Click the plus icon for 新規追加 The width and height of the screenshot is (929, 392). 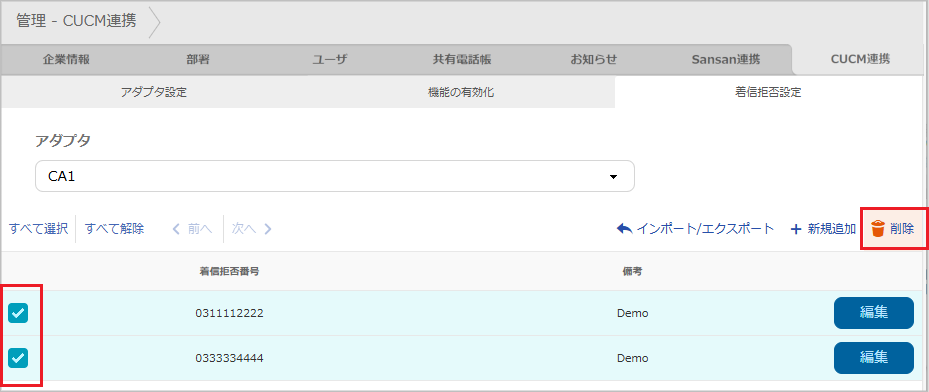(x=796, y=229)
